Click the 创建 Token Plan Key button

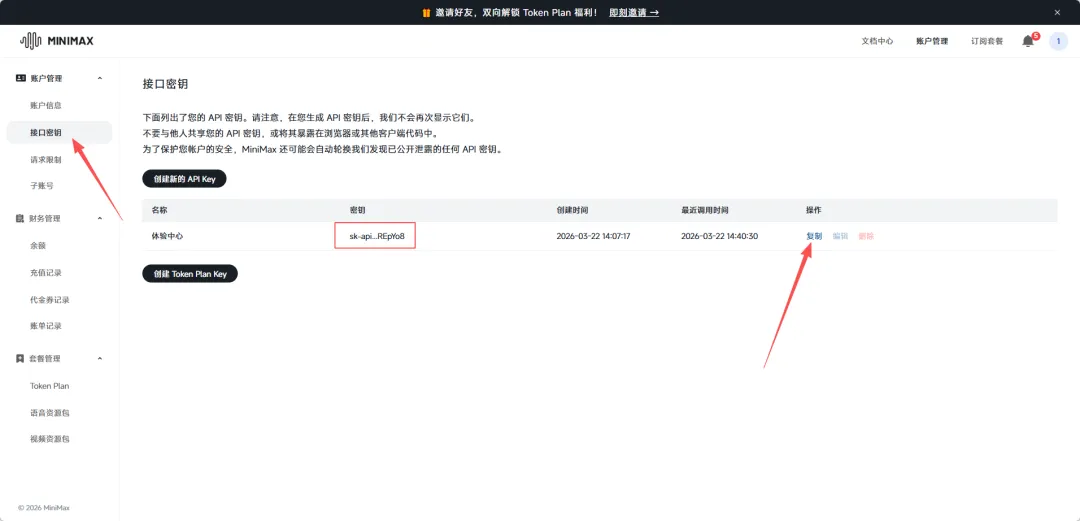[190, 274]
